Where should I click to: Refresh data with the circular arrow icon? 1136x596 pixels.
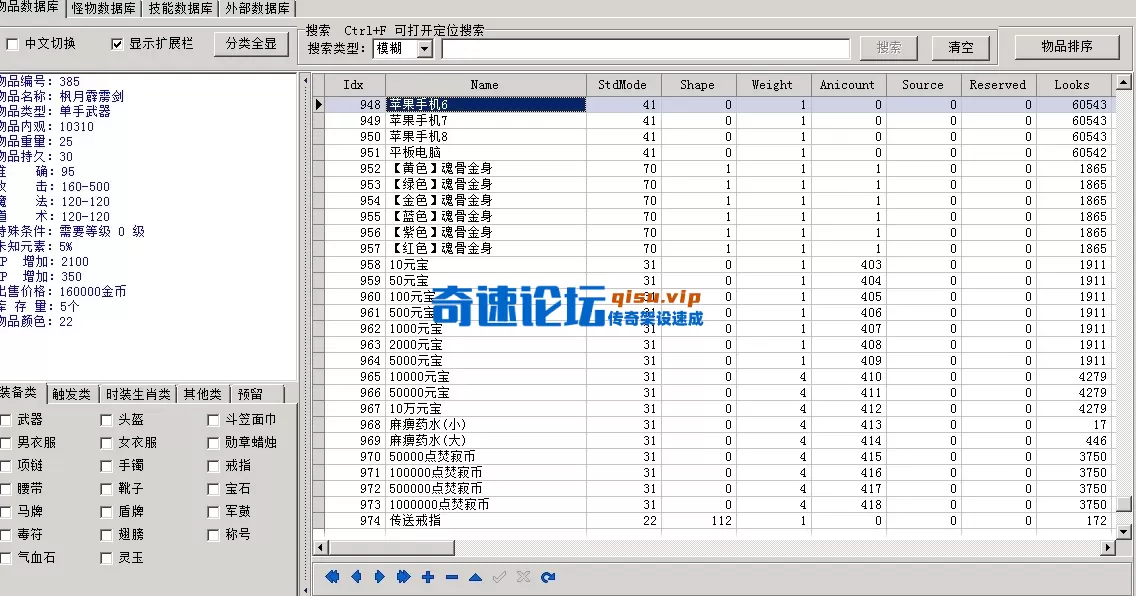click(x=548, y=577)
